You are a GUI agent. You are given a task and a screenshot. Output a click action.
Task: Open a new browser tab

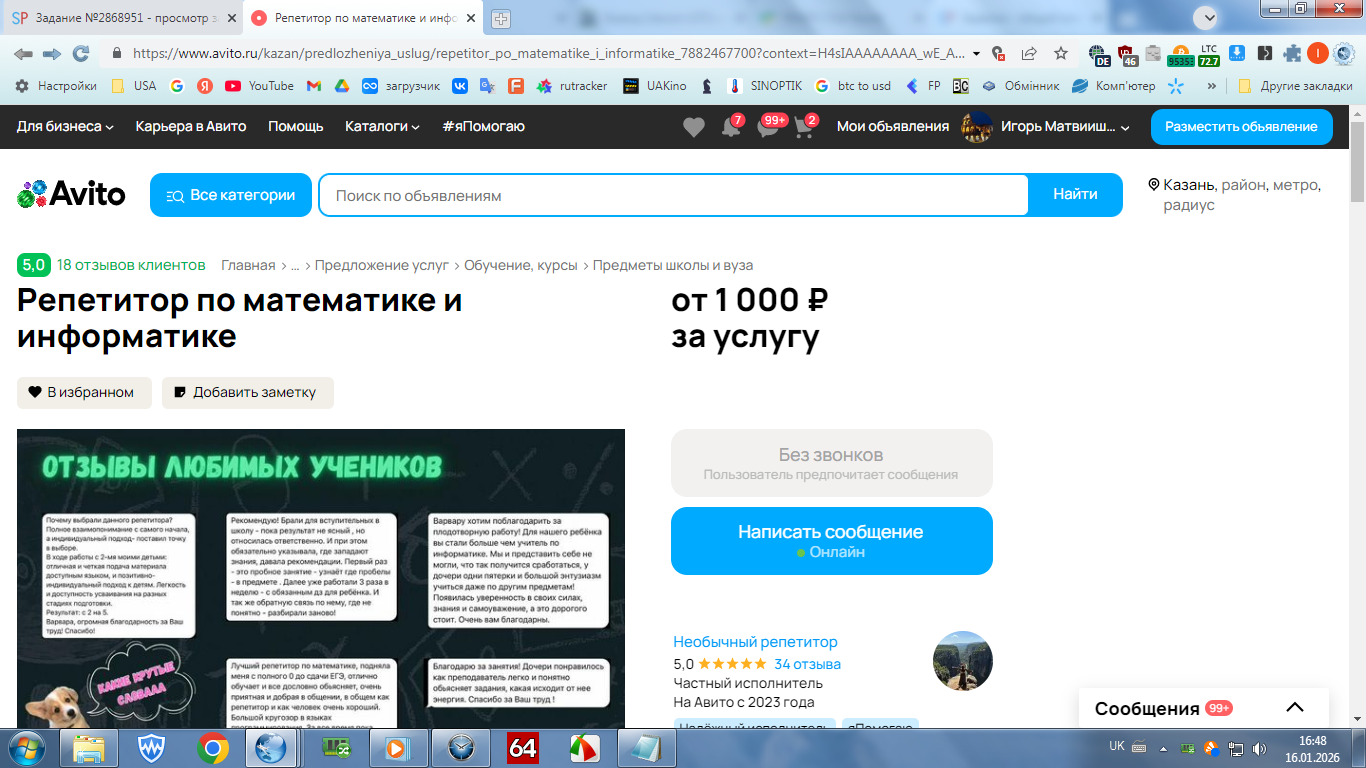pos(501,18)
